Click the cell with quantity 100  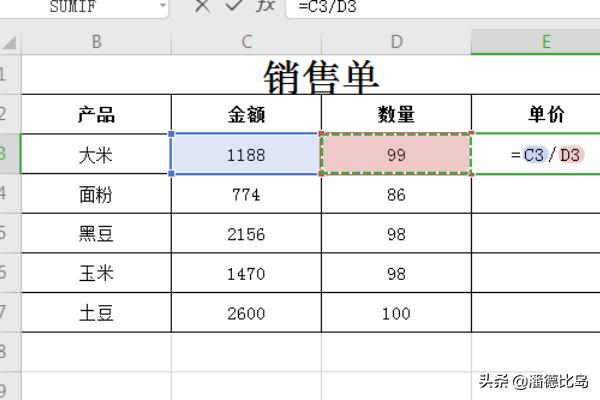[x=397, y=313]
